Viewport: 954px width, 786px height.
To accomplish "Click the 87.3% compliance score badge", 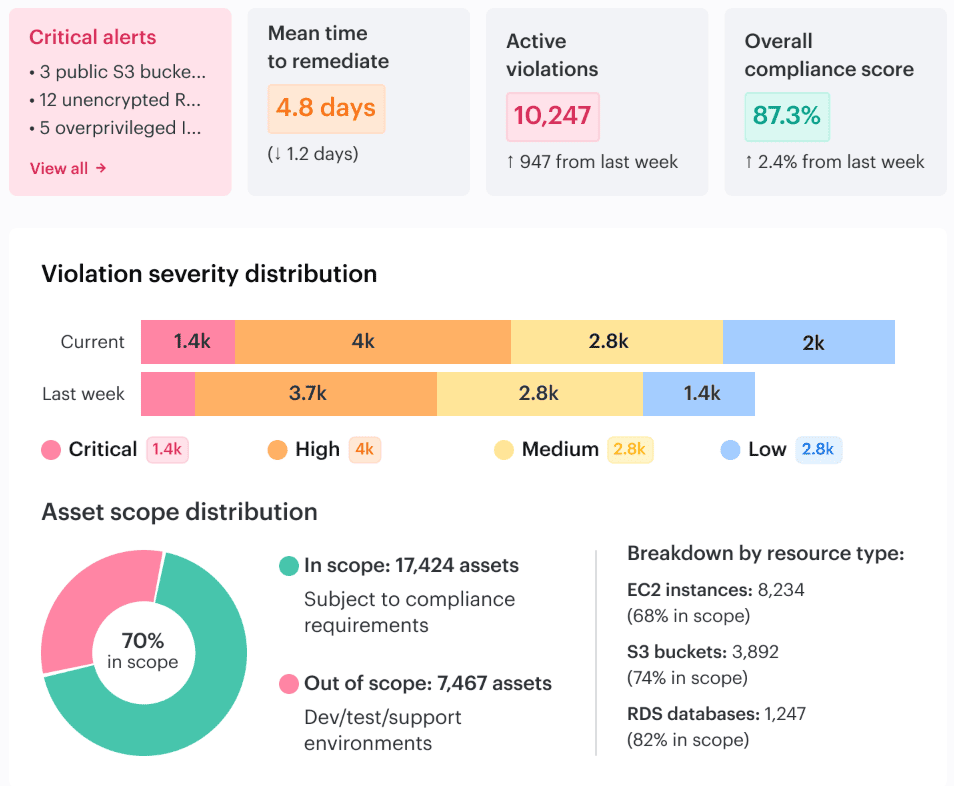I will [787, 116].
